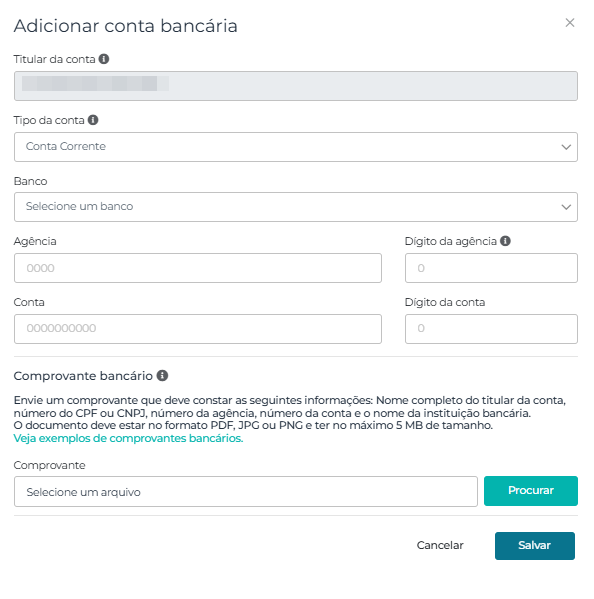Click the Banco field label
The width and height of the screenshot is (594, 599).
(31, 181)
